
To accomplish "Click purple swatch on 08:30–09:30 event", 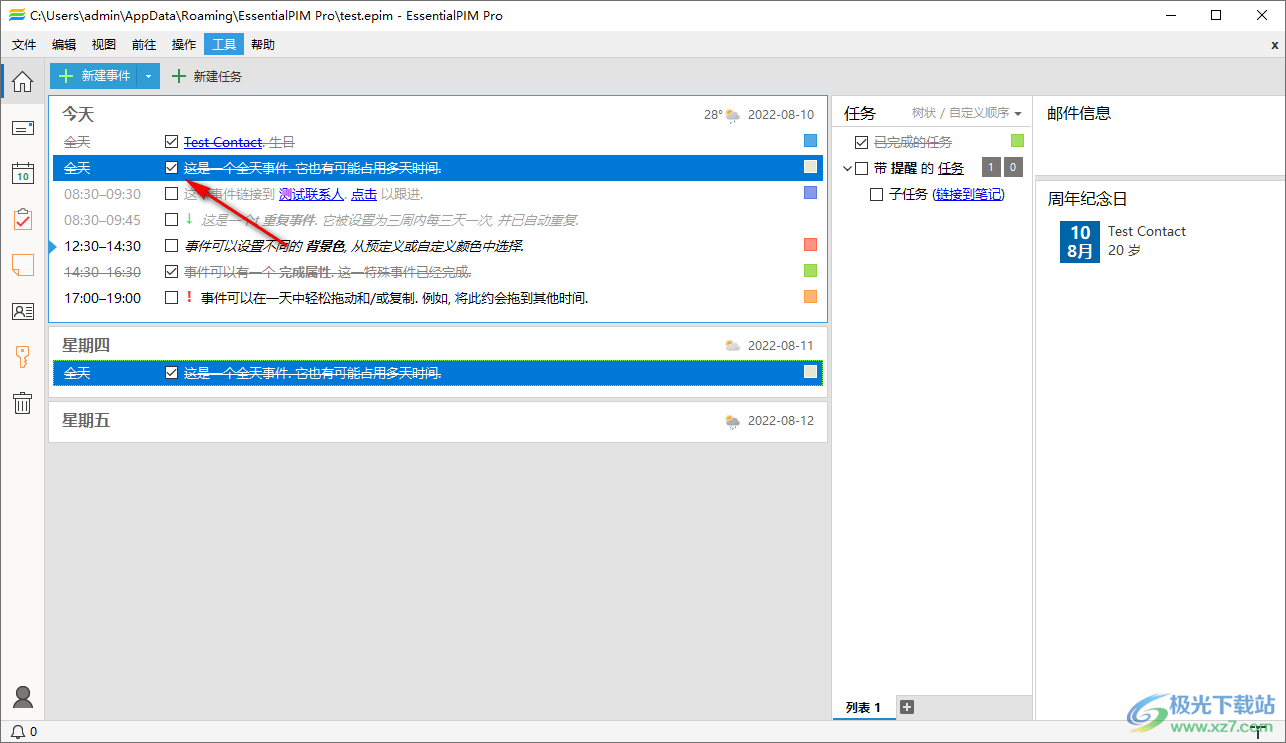I will pyautogui.click(x=811, y=193).
